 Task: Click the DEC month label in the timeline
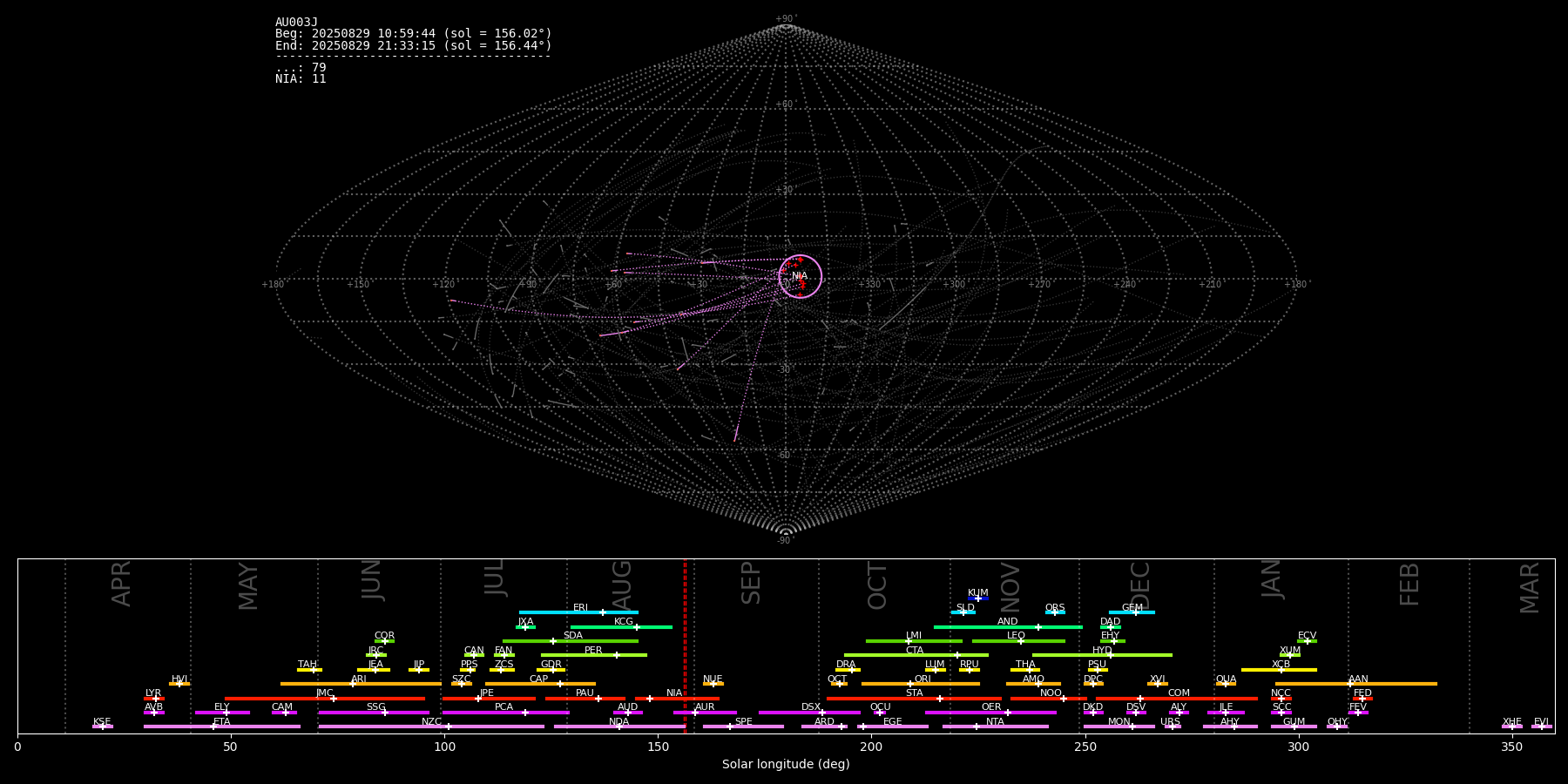pyautogui.click(x=1139, y=585)
